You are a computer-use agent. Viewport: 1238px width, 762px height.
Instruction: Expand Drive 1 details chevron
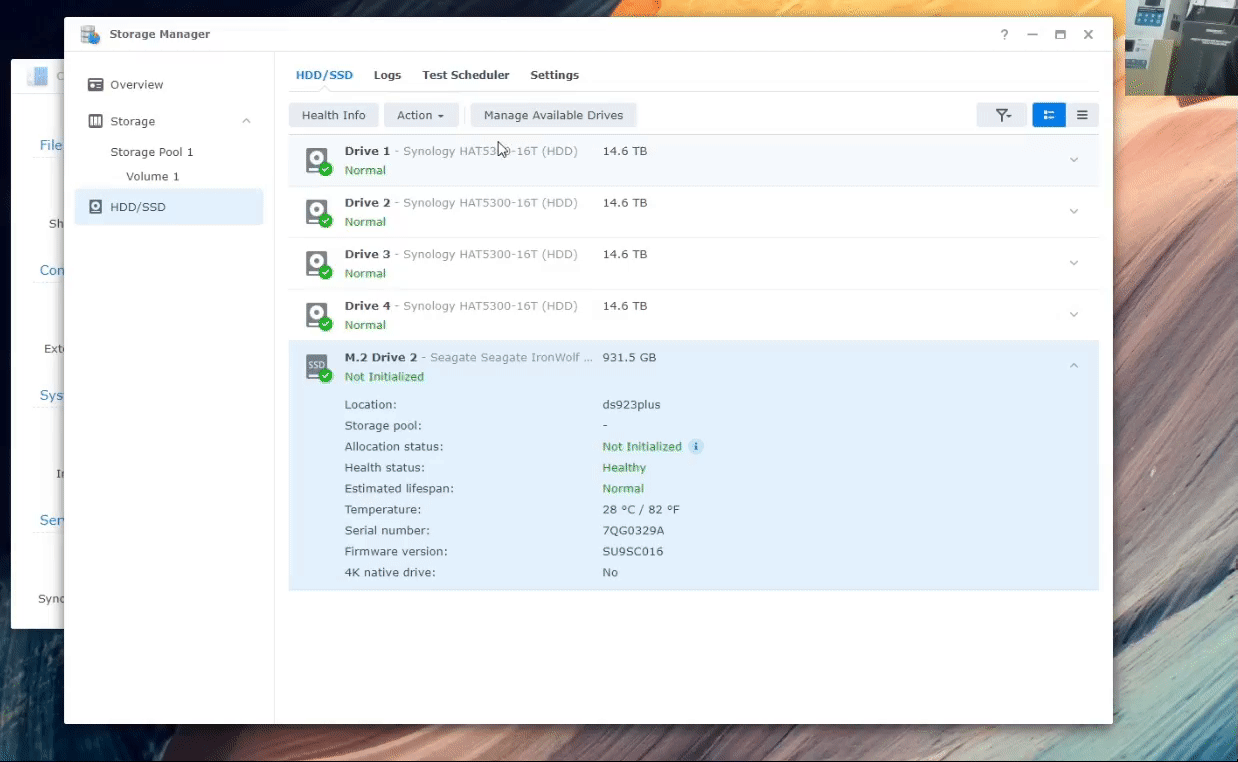tap(1074, 160)
